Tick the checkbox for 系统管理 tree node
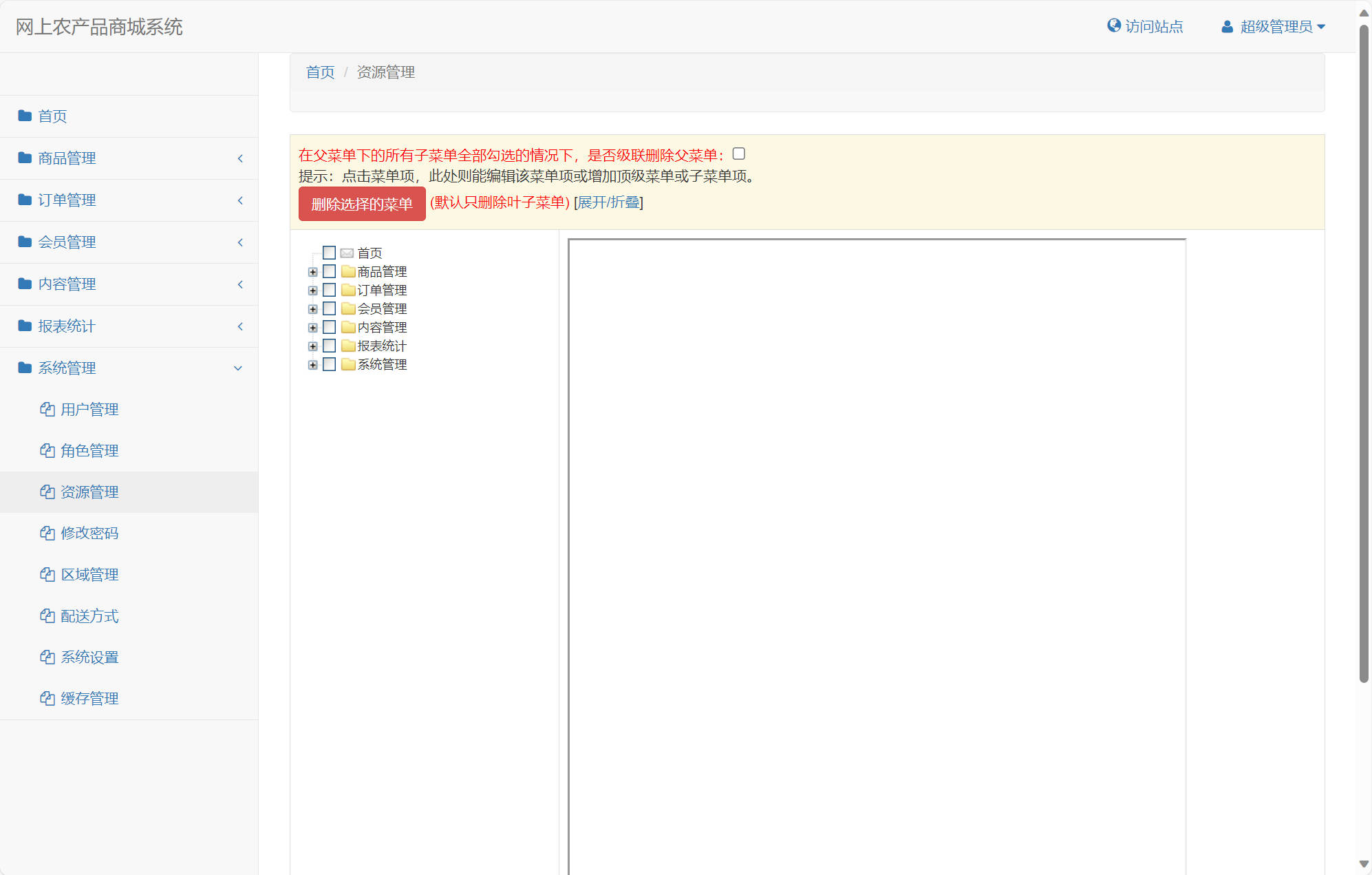 coord(330,364)
